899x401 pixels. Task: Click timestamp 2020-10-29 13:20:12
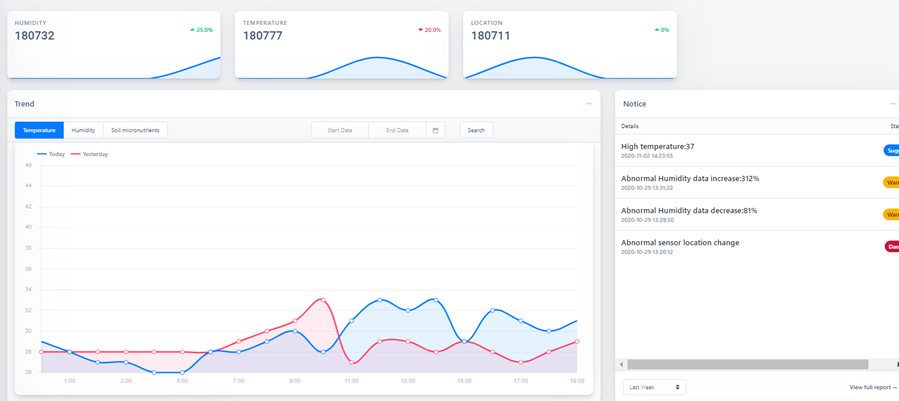[x=647, y=252]
